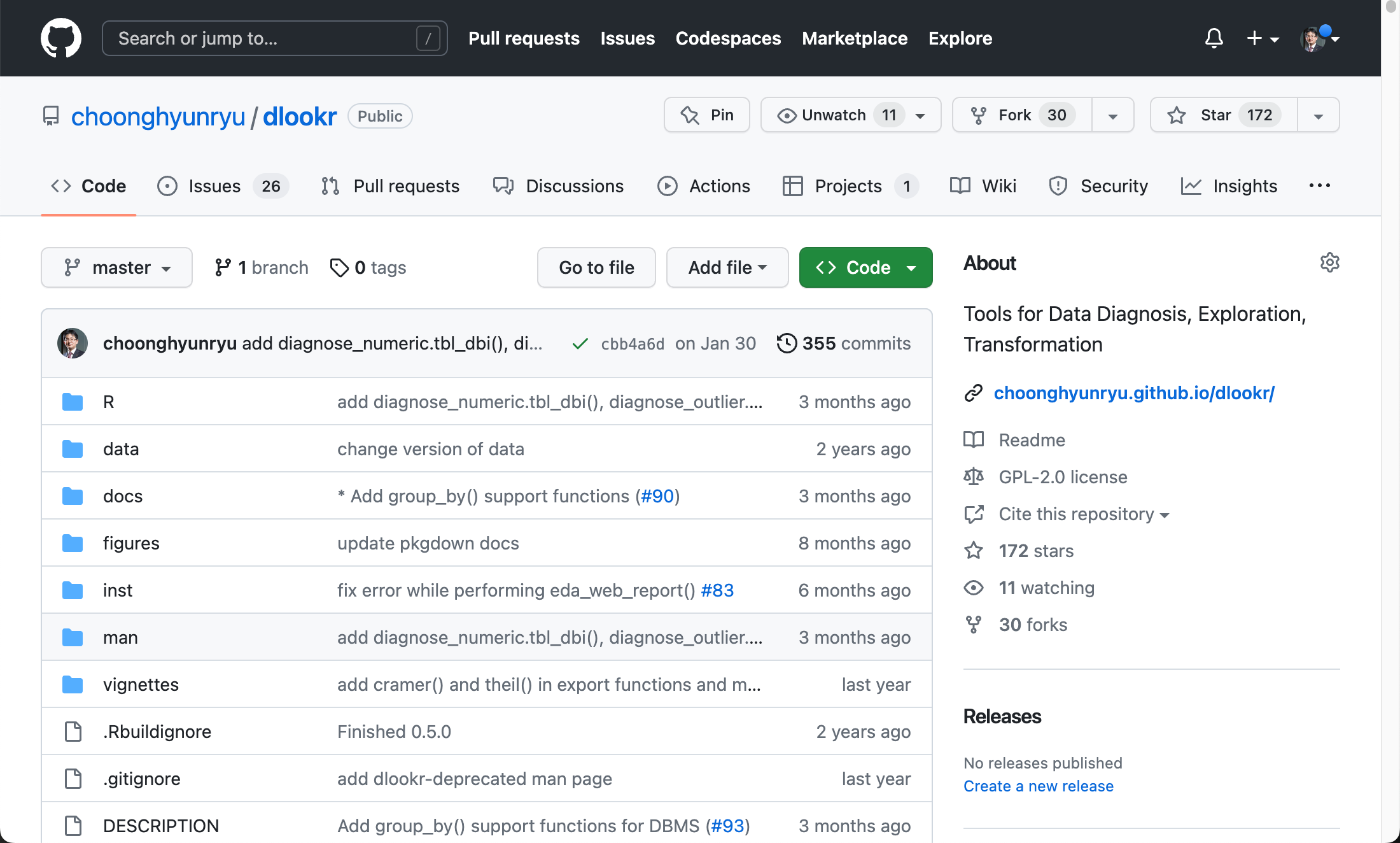The image size is (1400, 843).
Task: Click the About settings gear icon
Action: pyautogui.click(x=1329, y=262)
